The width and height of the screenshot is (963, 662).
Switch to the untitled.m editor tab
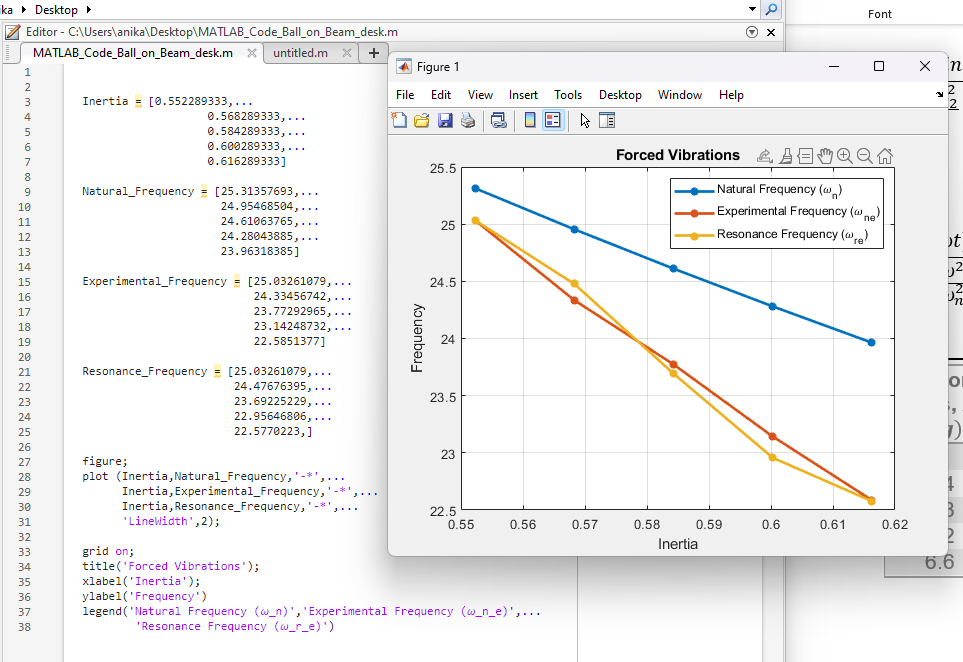point(300,53)
